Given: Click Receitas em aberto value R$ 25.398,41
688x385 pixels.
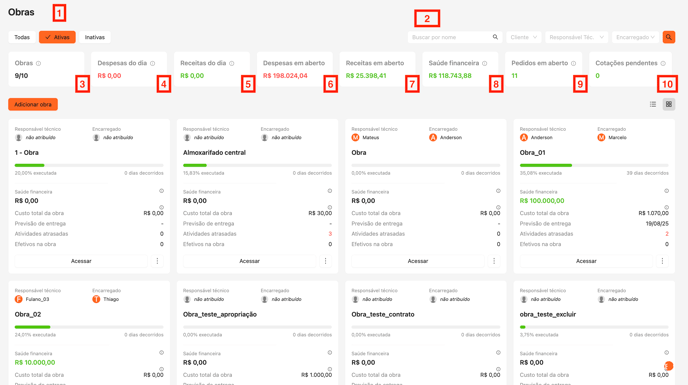Looking at the screenshot, I should [366, 76].
